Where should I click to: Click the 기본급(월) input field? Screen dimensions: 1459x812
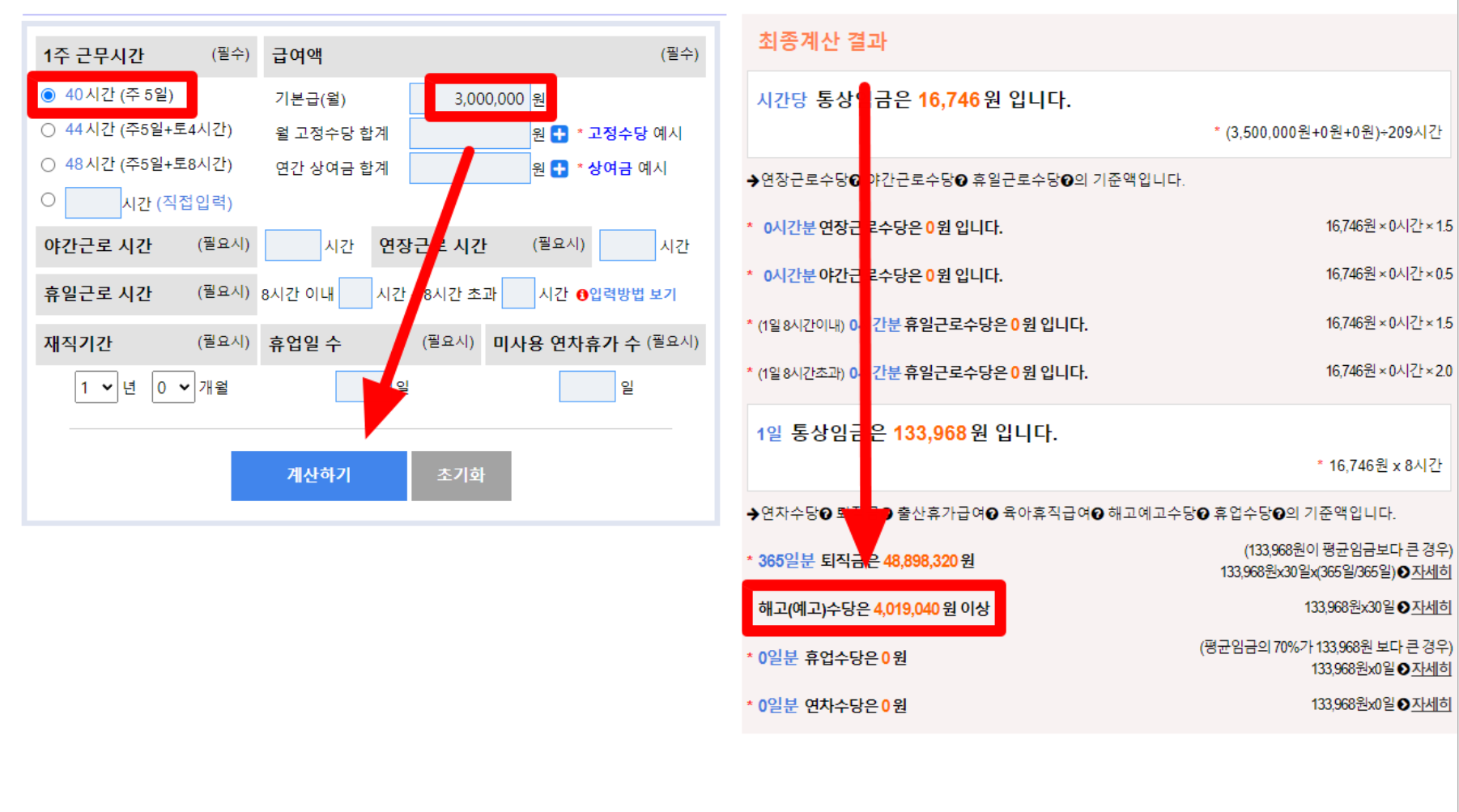478,99
